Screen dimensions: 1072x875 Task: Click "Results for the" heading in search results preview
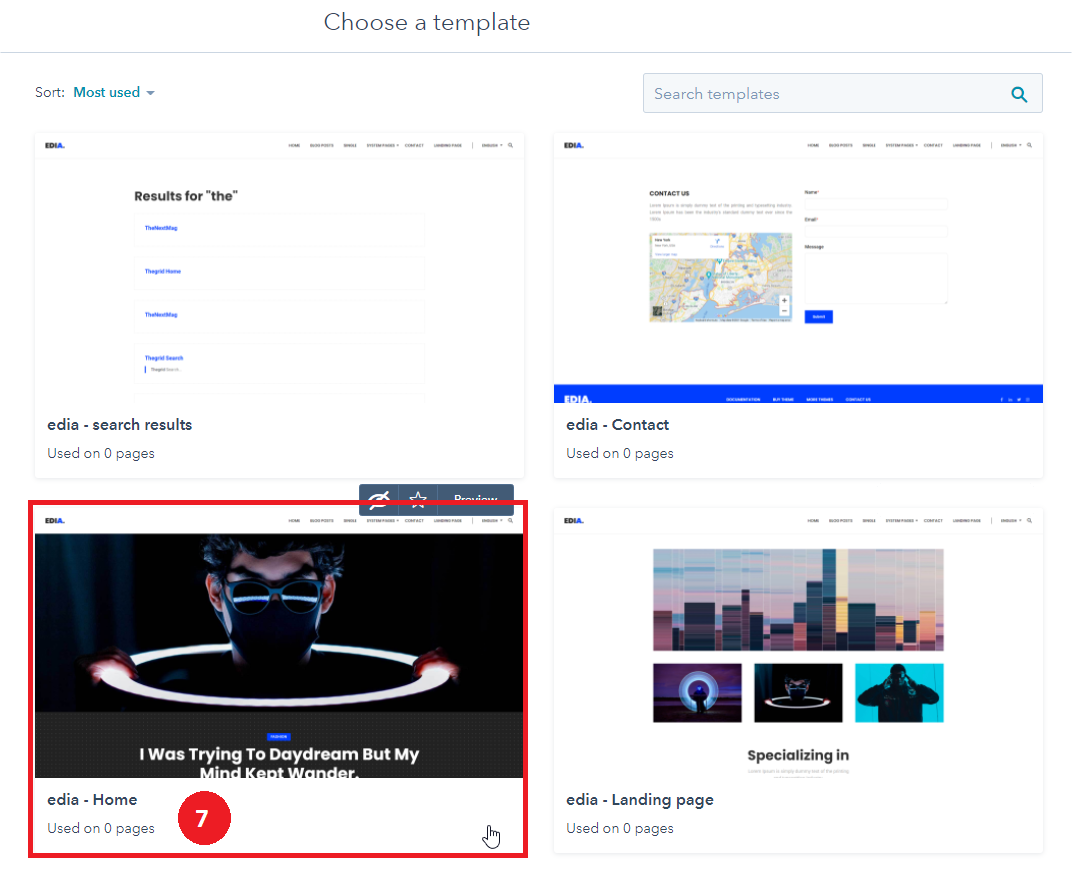[x=185, y=196]
